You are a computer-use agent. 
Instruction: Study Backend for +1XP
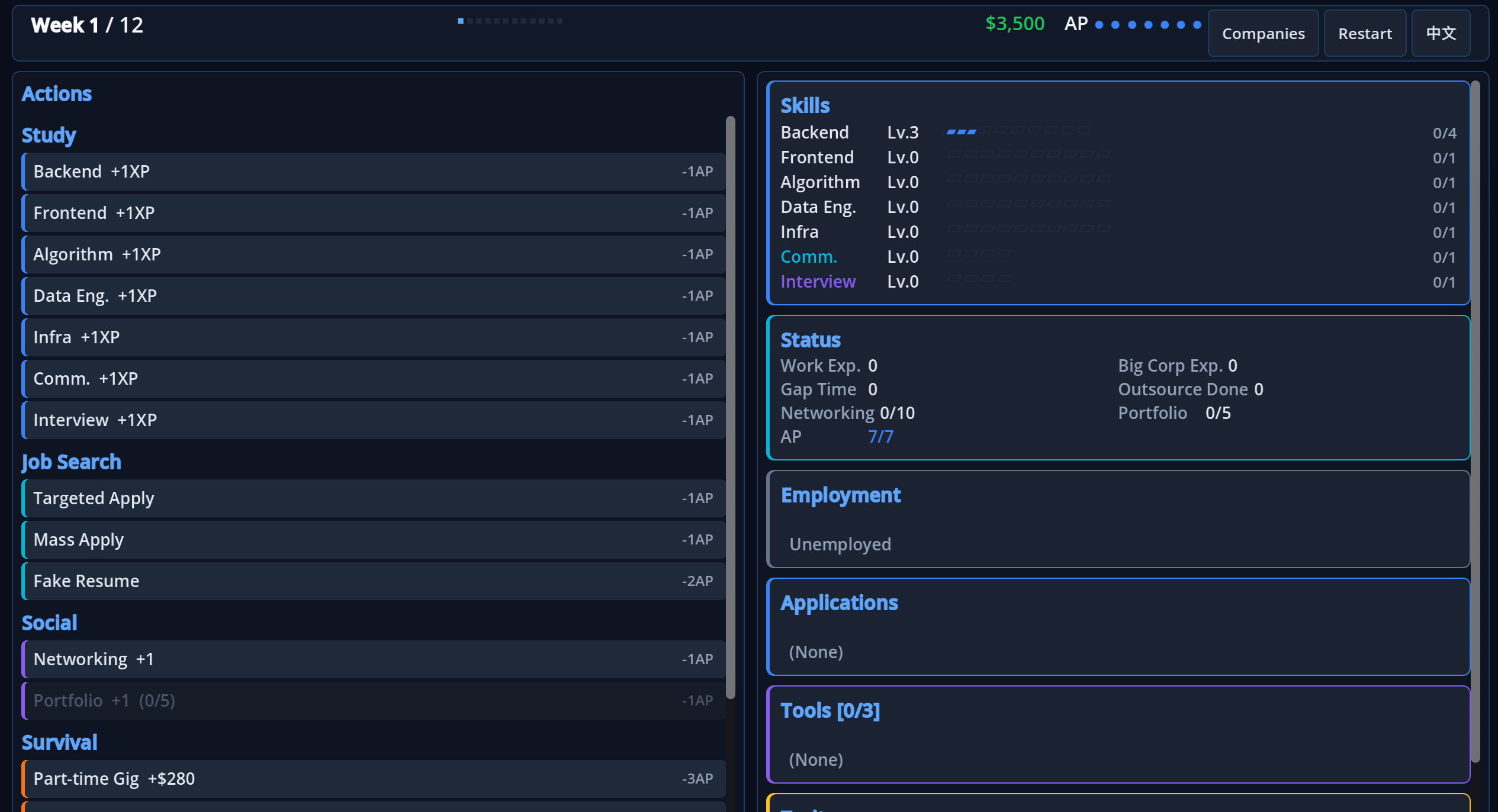[373, 172]
